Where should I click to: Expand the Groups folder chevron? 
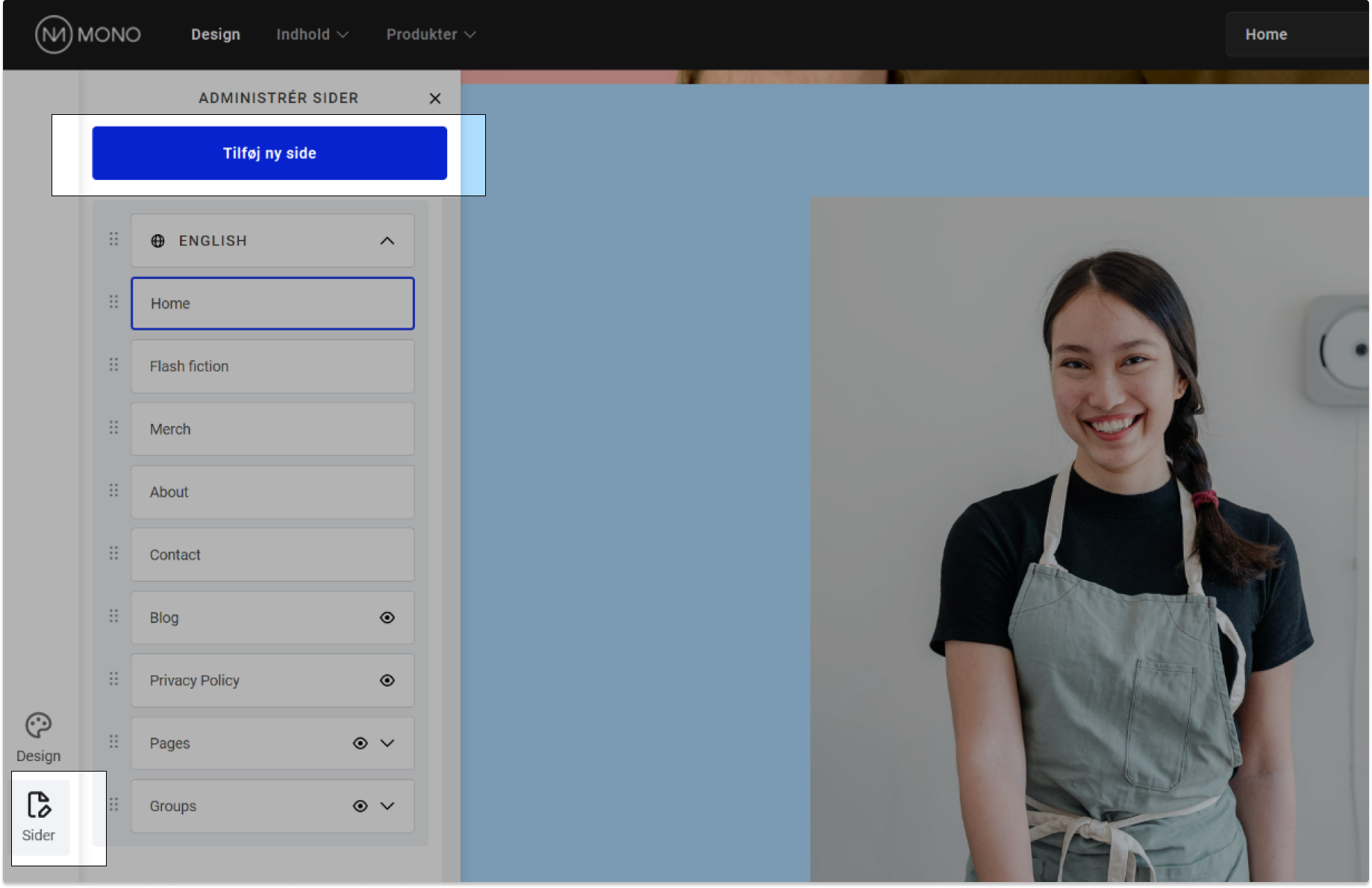[387, 806]
